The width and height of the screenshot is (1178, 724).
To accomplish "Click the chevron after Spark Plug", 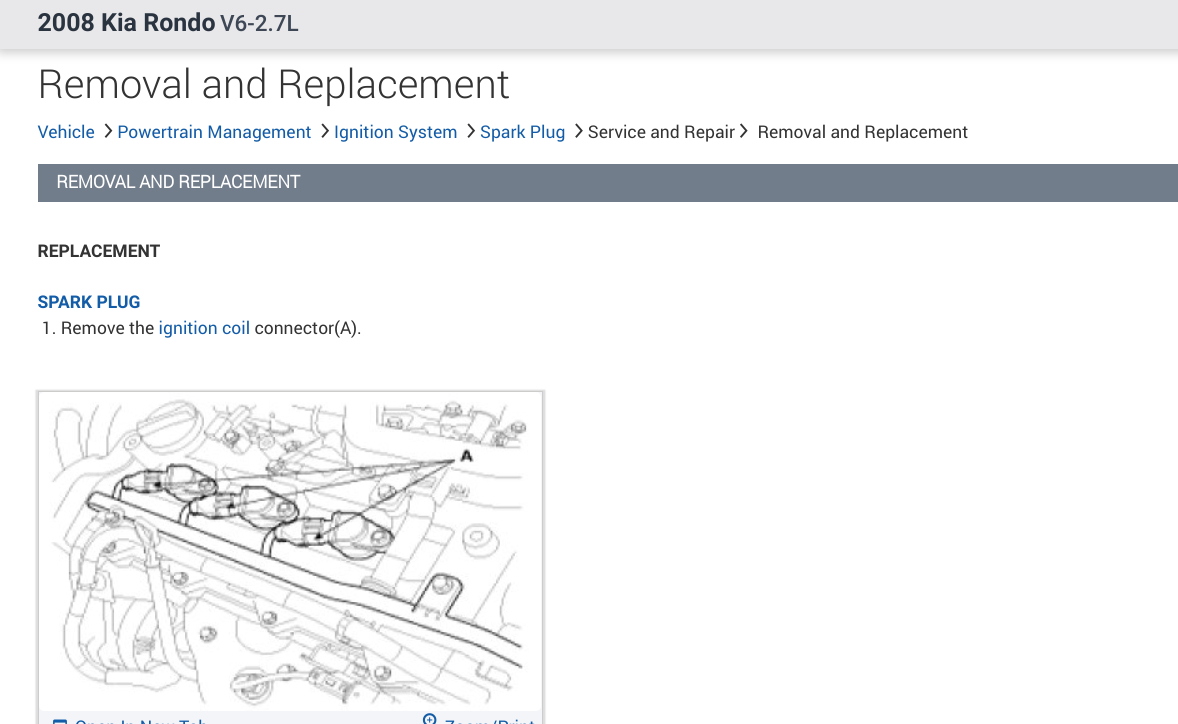I will tap(578, 131).
